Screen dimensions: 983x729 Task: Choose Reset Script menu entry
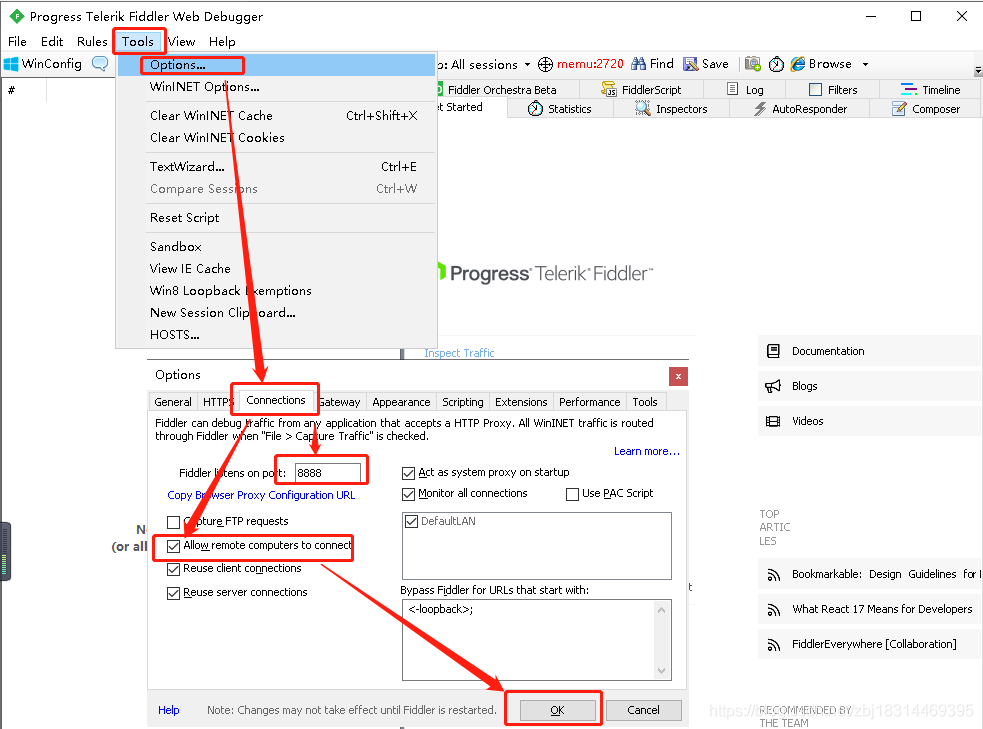(277, 218)
